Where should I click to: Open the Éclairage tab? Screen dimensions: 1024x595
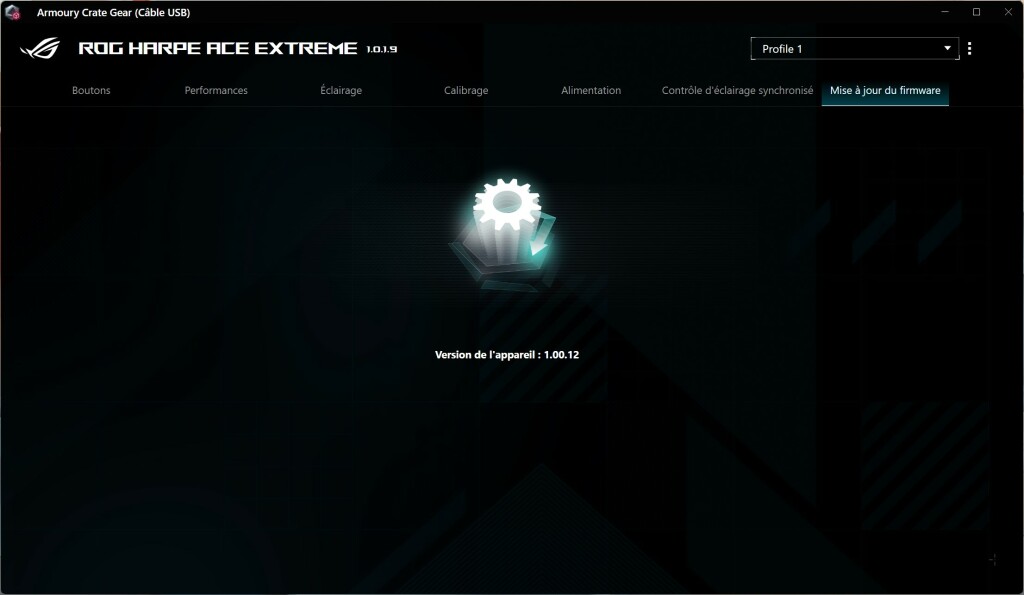[x=341, y=90]
